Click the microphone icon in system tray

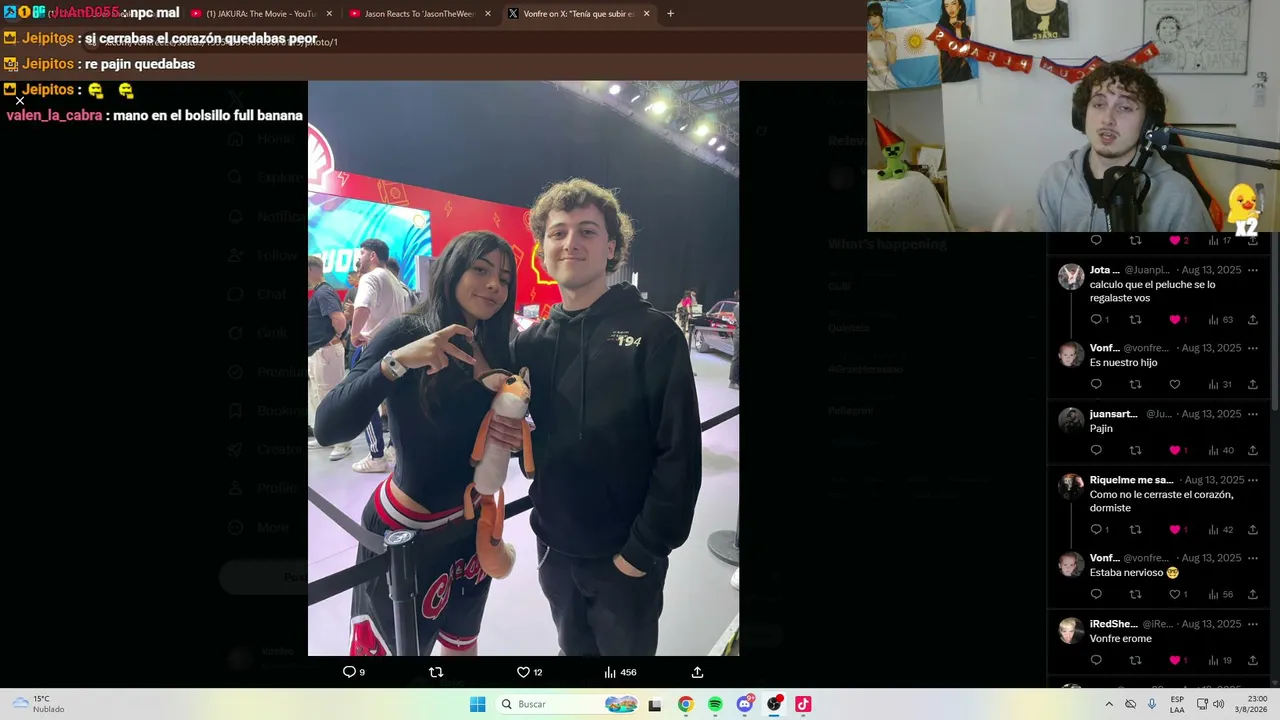(1152, 704)
